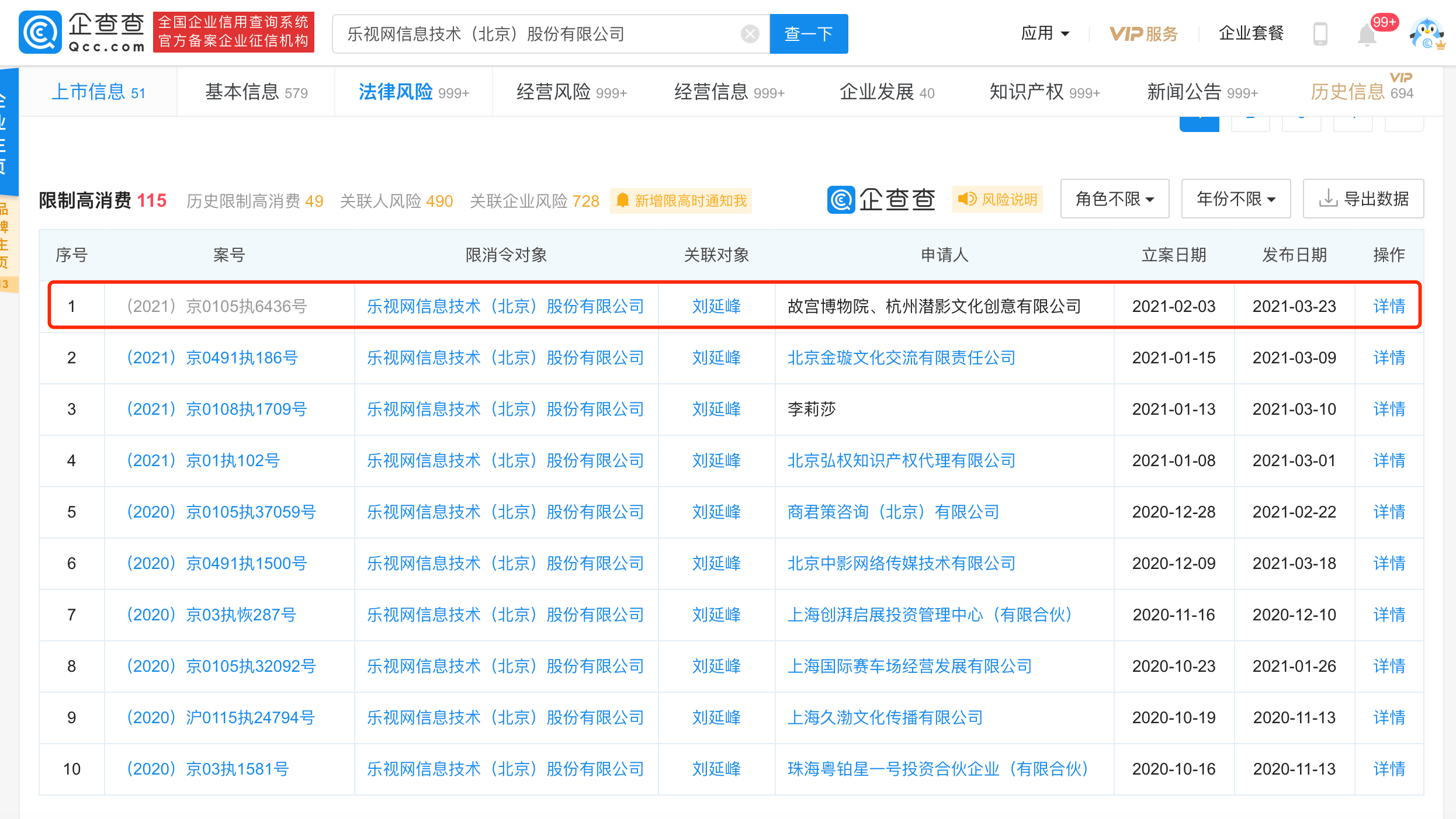The image size is (1456, 819).
Task: Click the VIP服务 badge icon
Action: (1125, 33)
